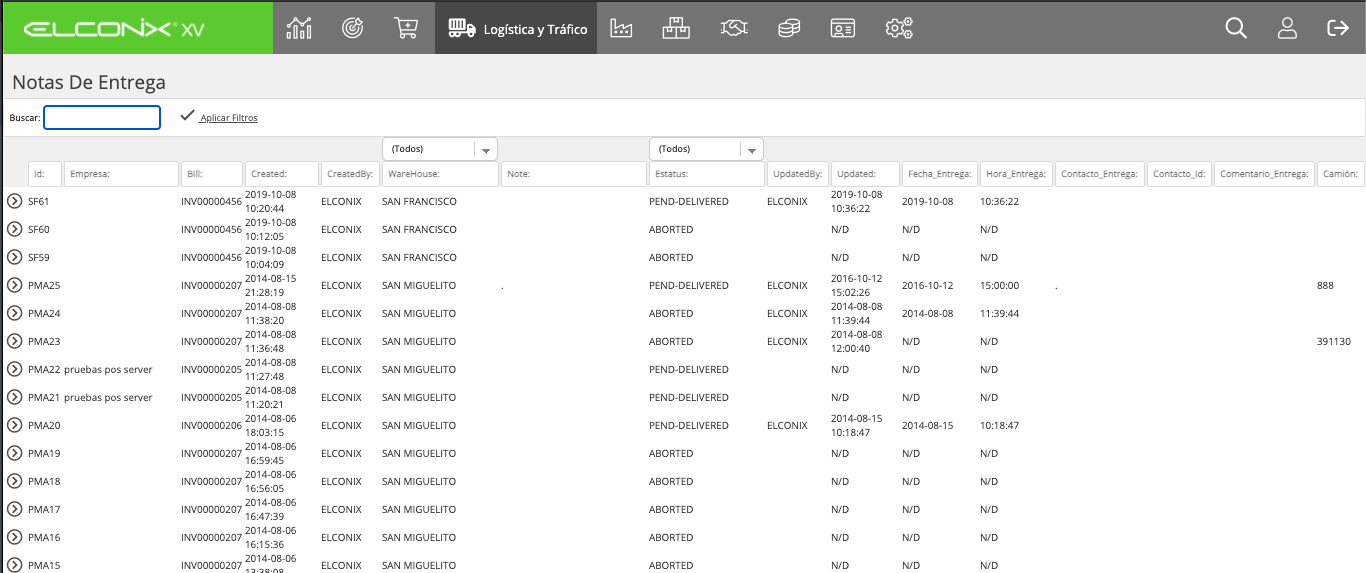Click the Updated filter field
1366x573 pixels.
click(865, 174)
